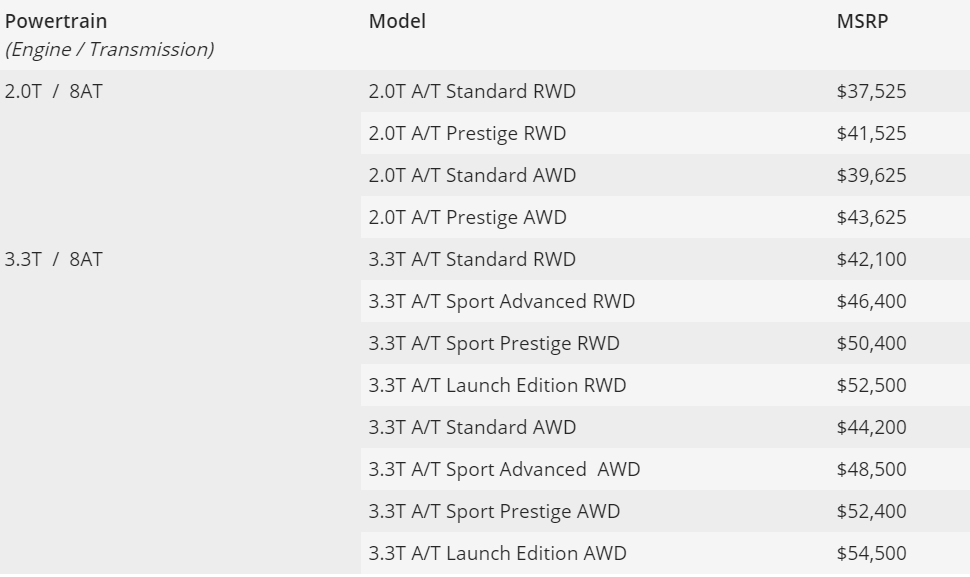Choose 3.3T A/T Sport Advanced RWD
This screenshot has height=577, width=970.
point(502,302)
